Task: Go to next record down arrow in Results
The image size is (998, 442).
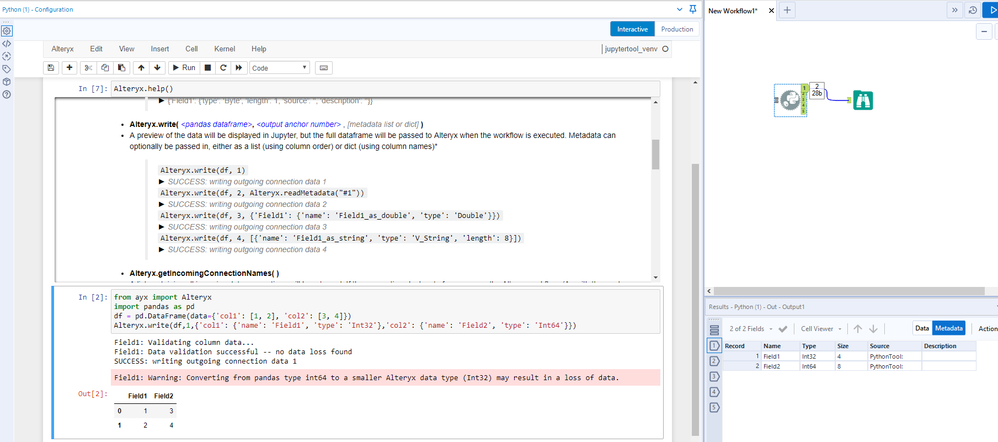Action: coord(873,329)
